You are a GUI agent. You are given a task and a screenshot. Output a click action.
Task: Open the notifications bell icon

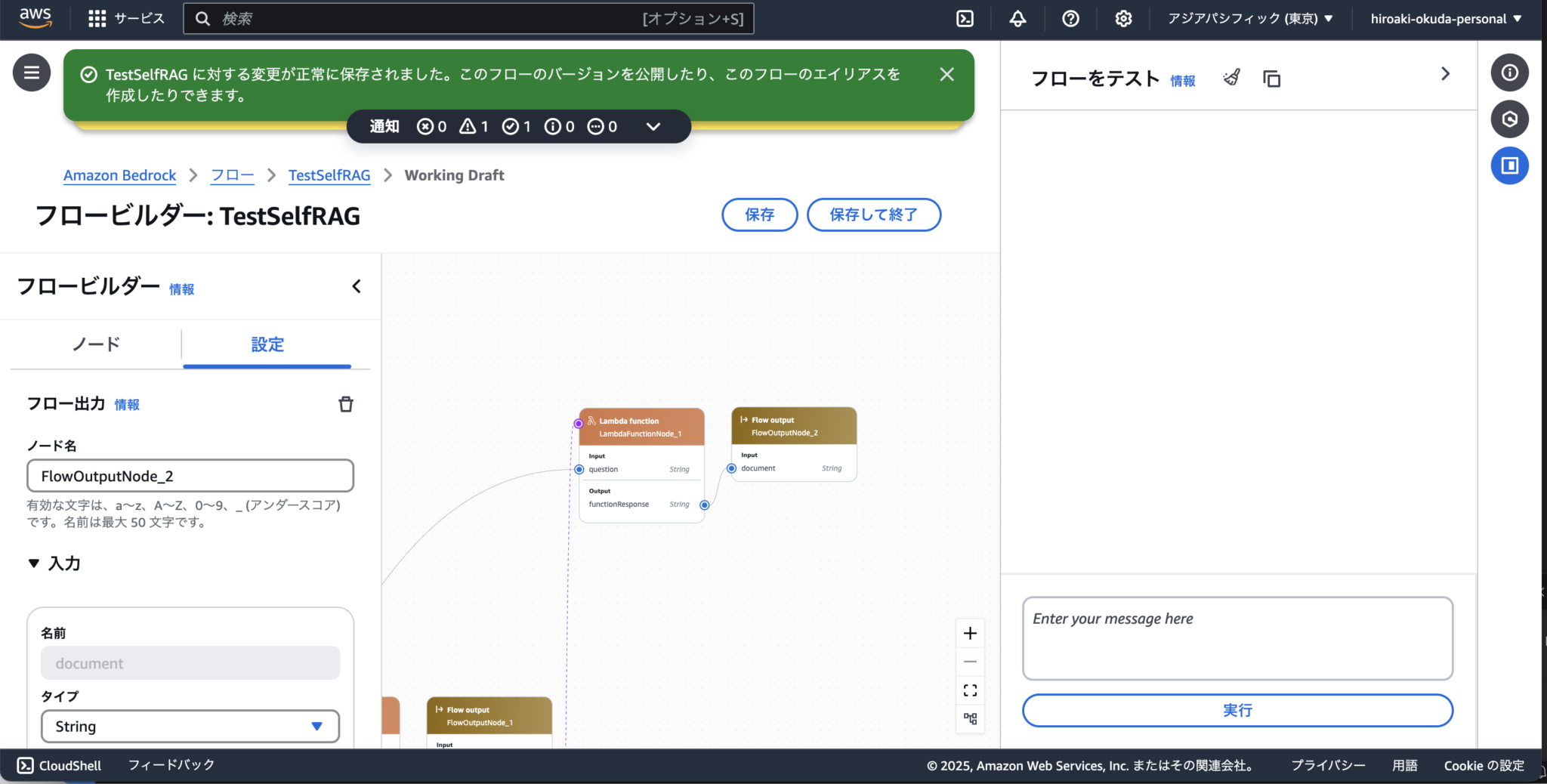[x=1017, y=18]
